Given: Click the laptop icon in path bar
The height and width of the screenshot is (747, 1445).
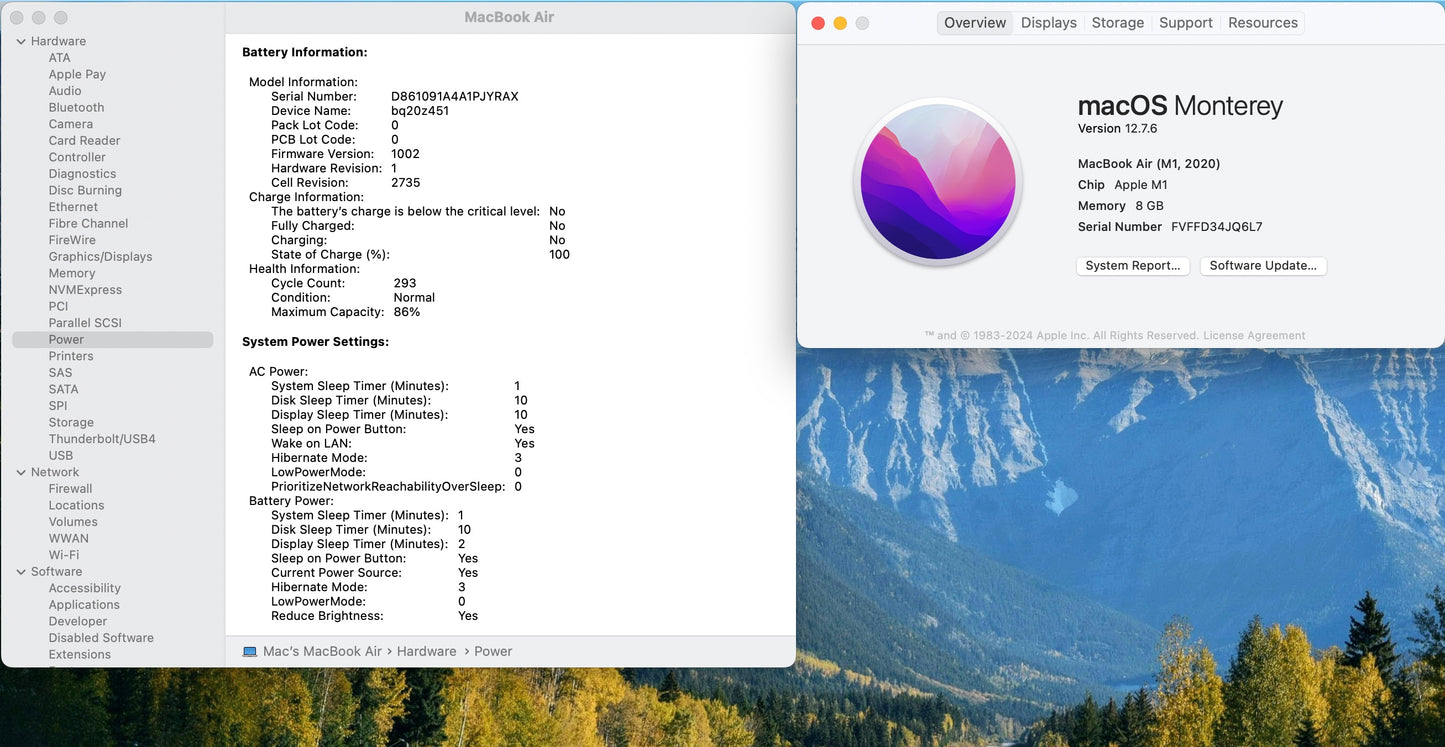Looking at the screenshot, I should (250, 651).
